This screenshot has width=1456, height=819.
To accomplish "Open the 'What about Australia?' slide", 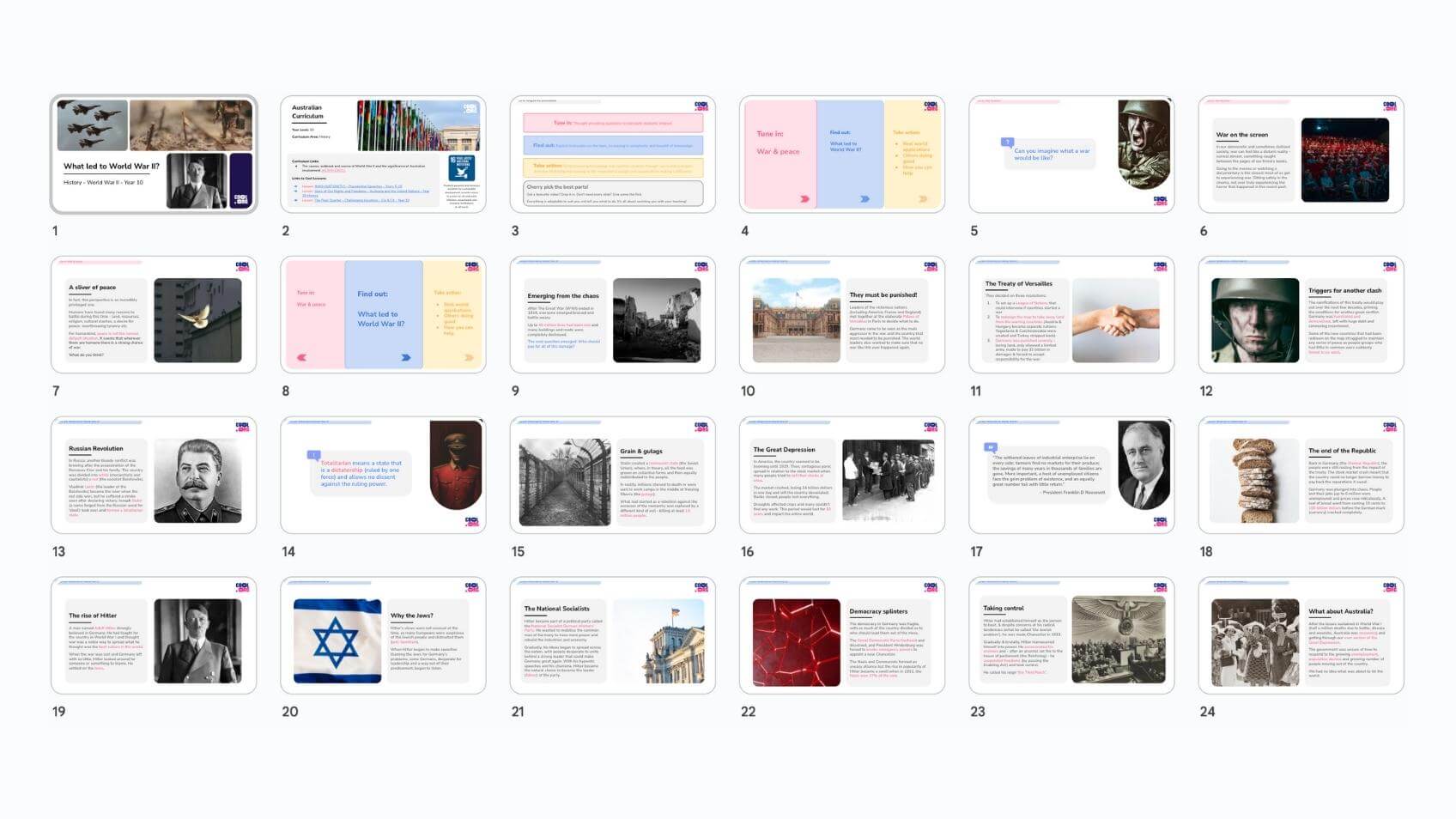I will (1301, 635).
